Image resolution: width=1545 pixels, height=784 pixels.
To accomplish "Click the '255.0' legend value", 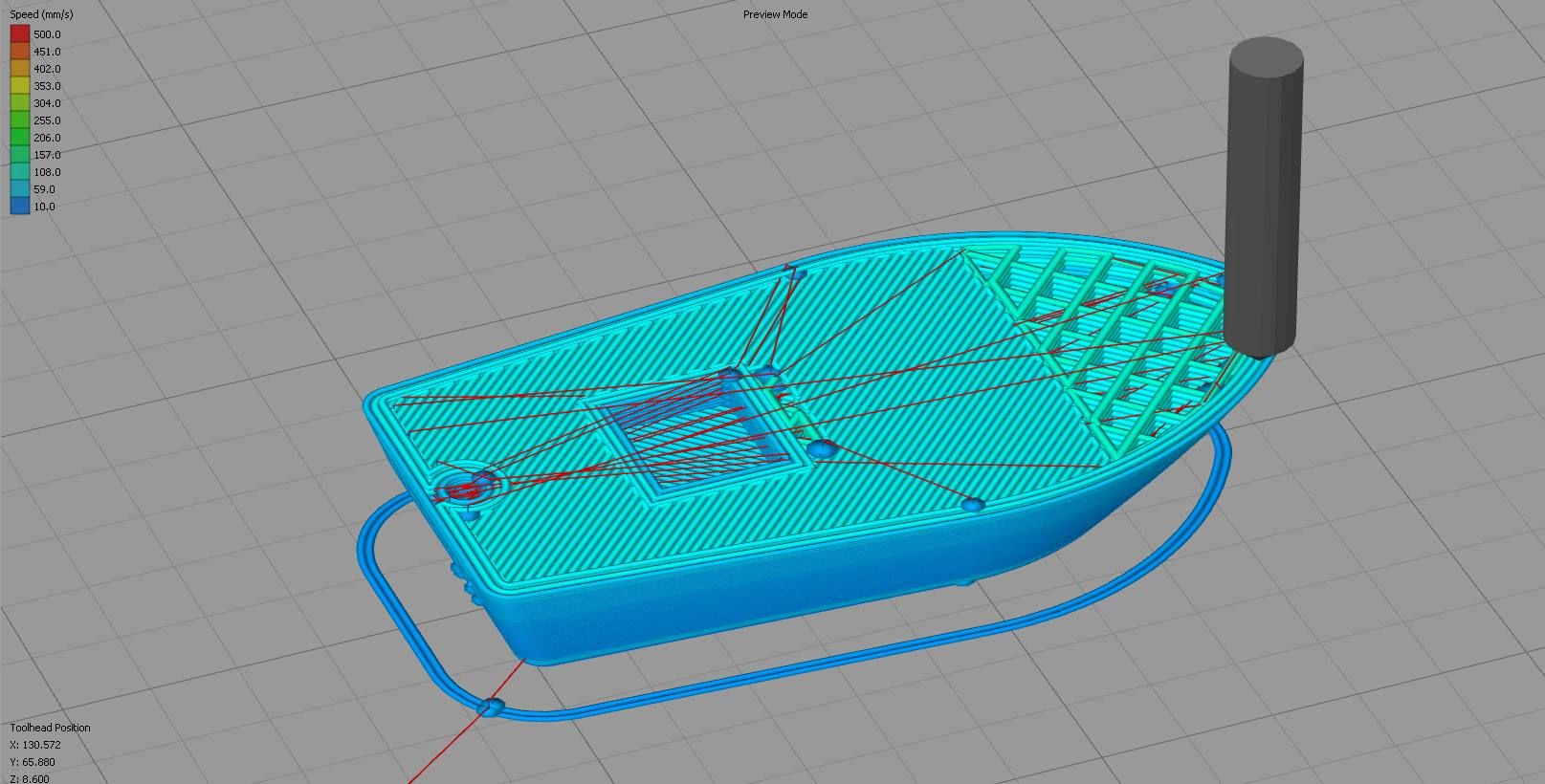I will coord(47,120).
